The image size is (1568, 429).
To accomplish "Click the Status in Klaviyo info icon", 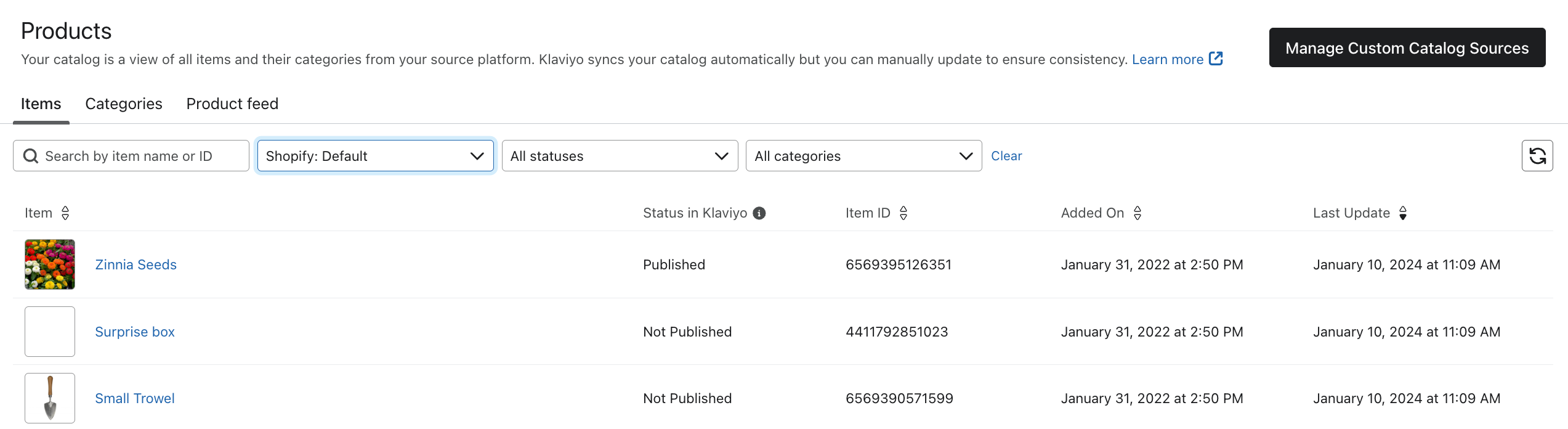I will (759, 213).
